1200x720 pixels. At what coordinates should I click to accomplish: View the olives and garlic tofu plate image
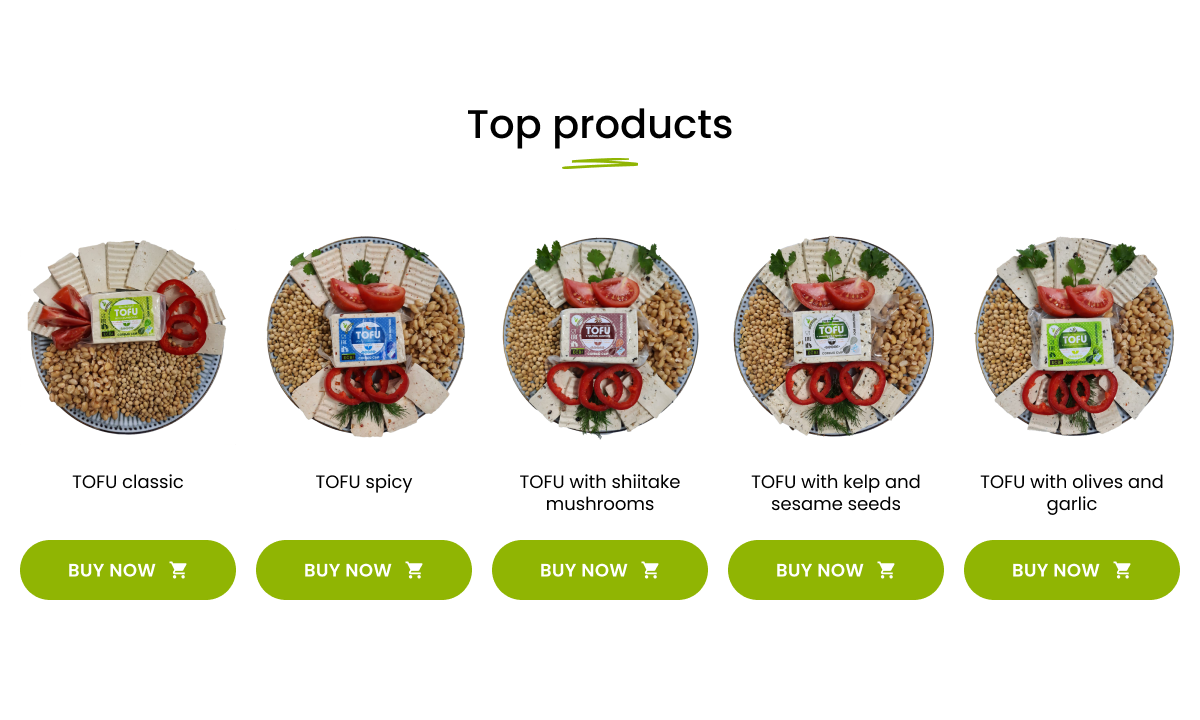click(x=1073, y=337)
